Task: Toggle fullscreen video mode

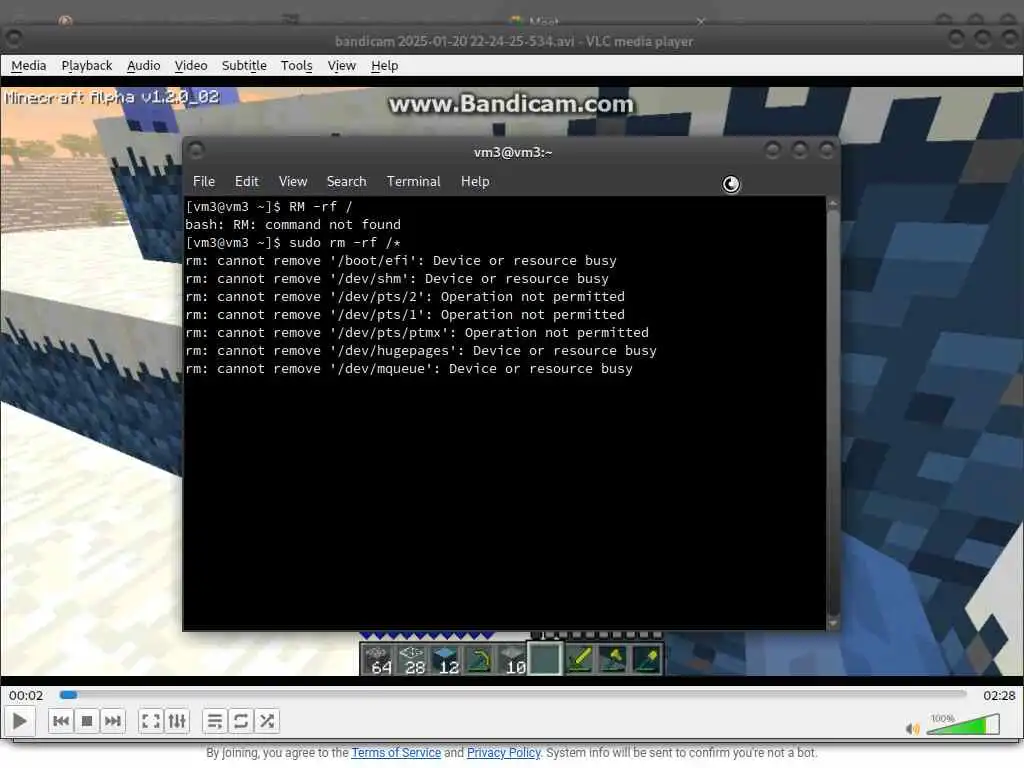Action: tap(151, 721)
